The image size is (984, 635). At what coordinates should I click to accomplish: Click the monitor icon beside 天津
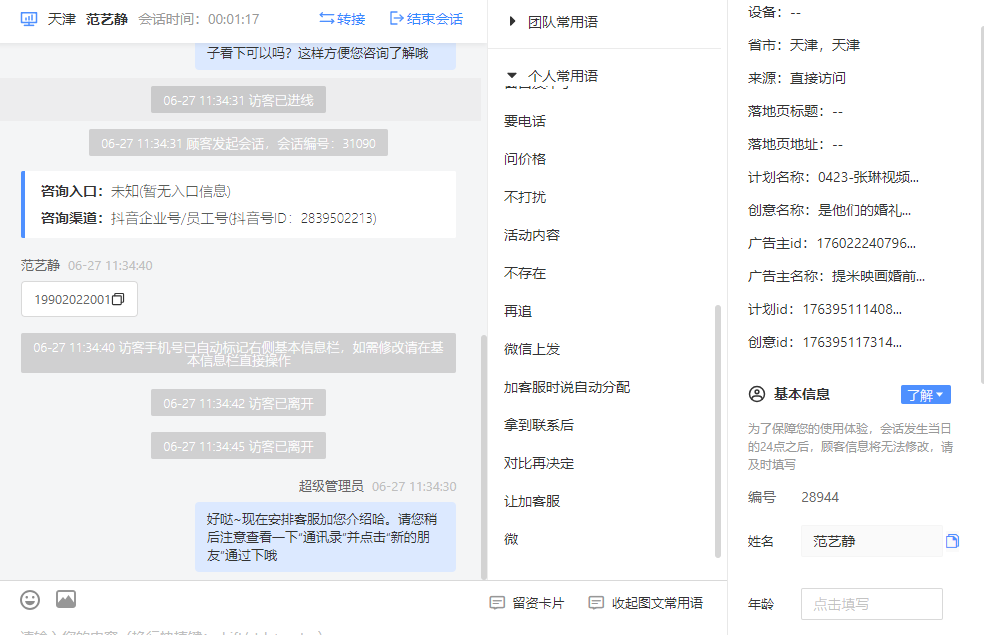29,19
